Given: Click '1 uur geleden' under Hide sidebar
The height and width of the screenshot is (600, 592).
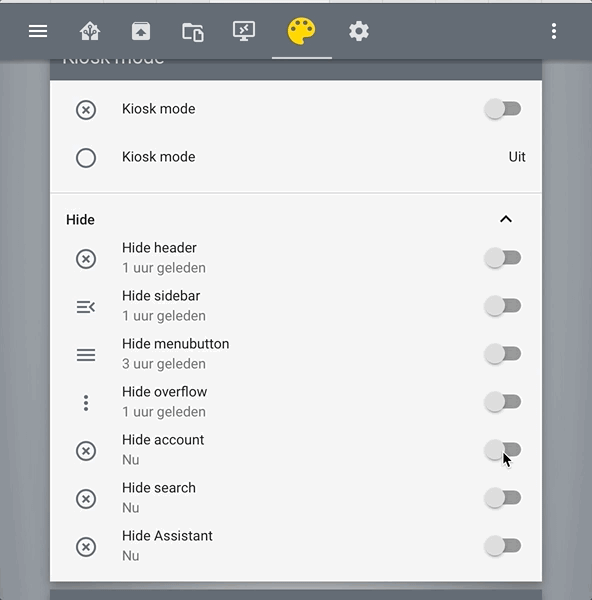Looking at the screenshot, I should (164, 316).
